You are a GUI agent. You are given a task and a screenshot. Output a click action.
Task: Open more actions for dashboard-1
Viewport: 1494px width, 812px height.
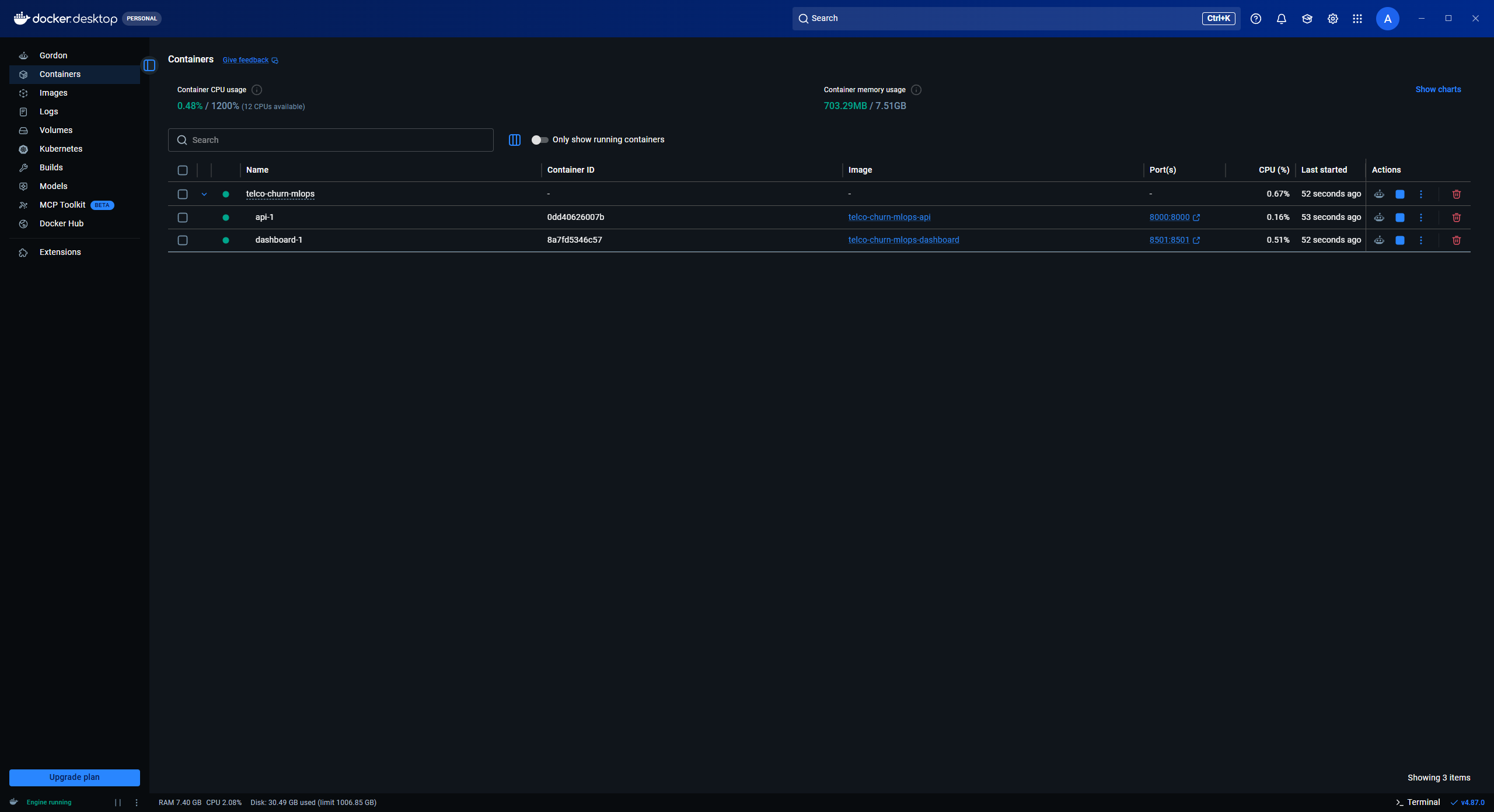[x=1421, y=240]
